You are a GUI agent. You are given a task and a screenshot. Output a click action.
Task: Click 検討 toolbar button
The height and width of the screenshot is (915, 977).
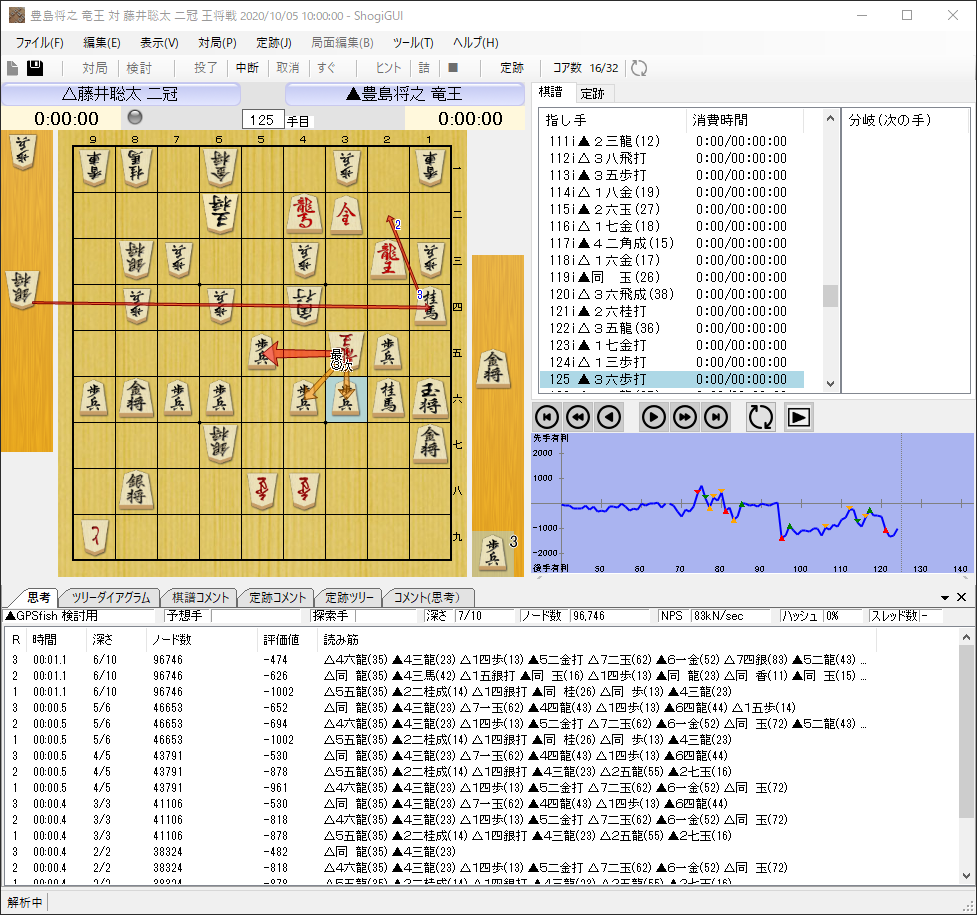(139, 68)
